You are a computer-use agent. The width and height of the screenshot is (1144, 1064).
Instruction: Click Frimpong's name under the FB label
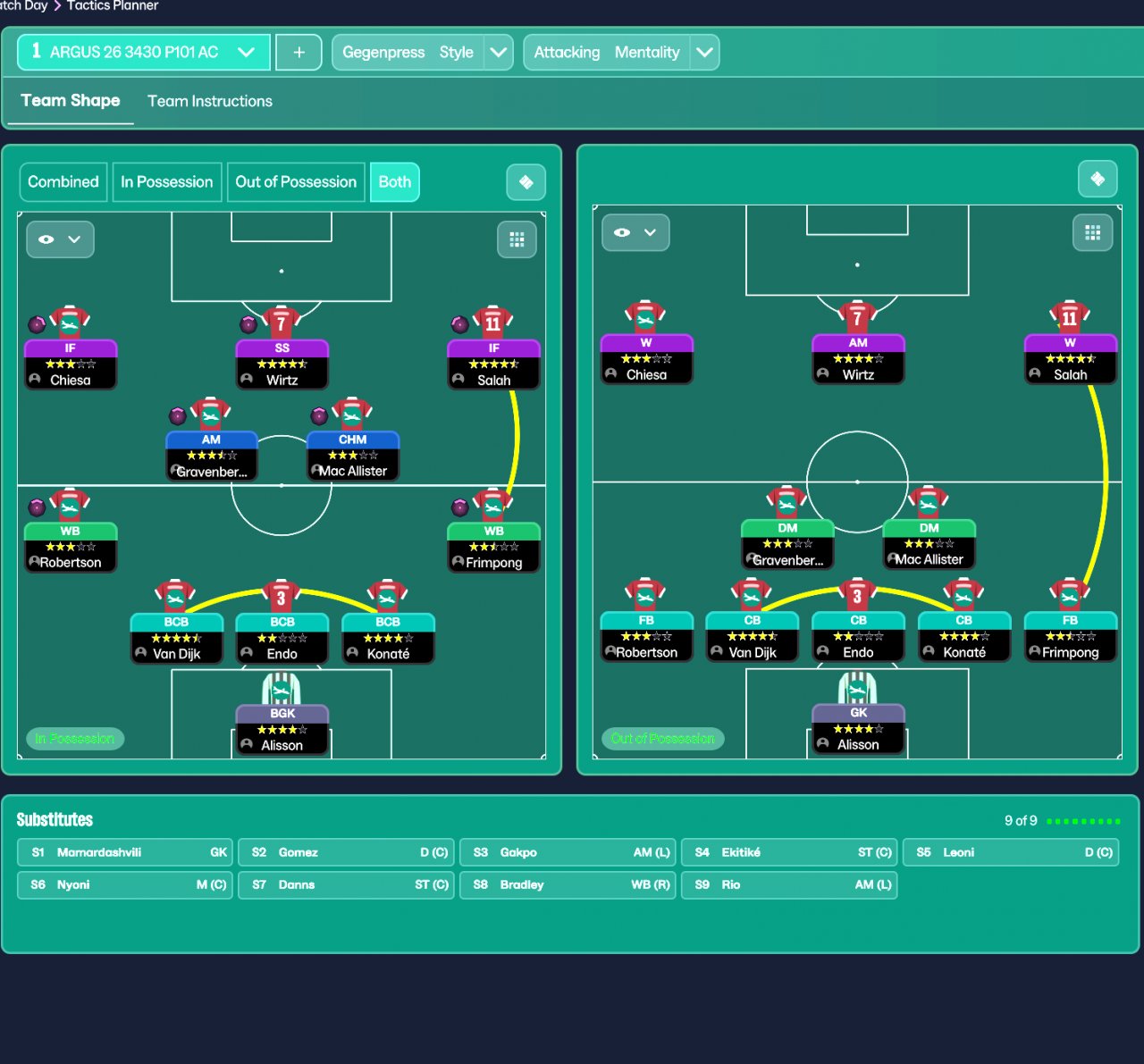(1070, 653)
